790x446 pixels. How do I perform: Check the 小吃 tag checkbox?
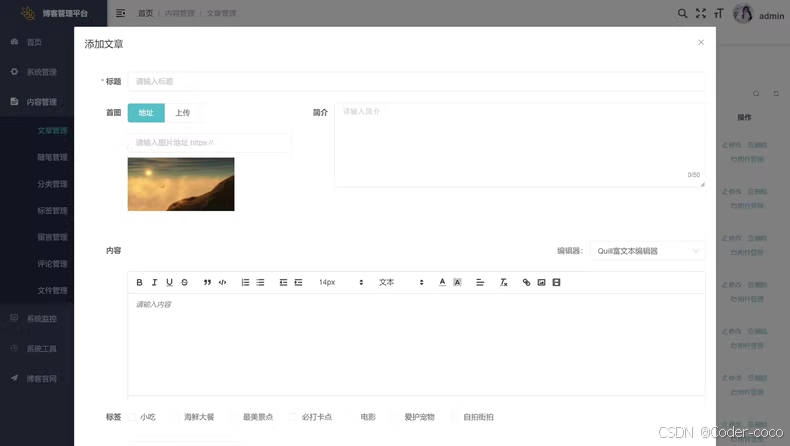point(132,417)
